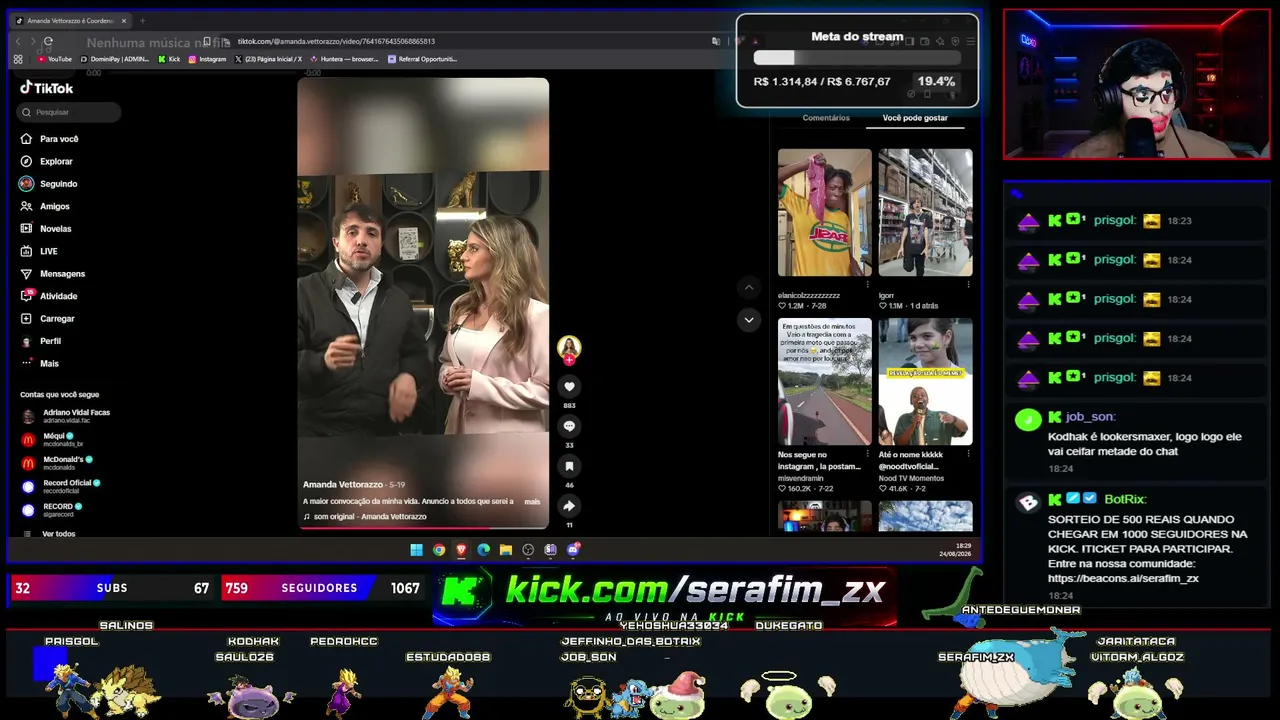1280x720 pixels.
Task: Open the elanicolzzz recommended video thumbnail
Action: tap(825, 212)
